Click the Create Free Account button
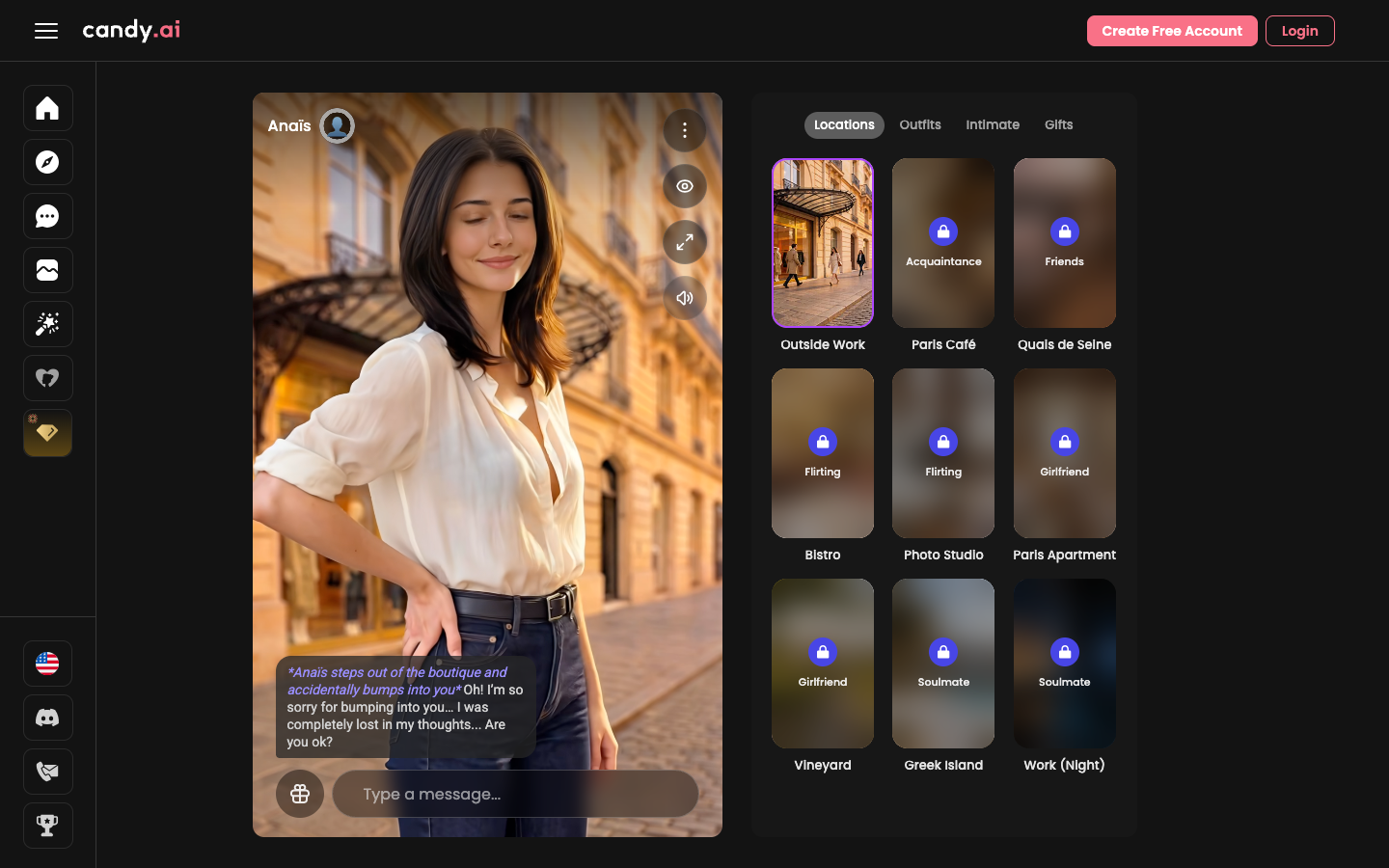The height and width of the screenshot is (868, 1389). coord(1172,31)
